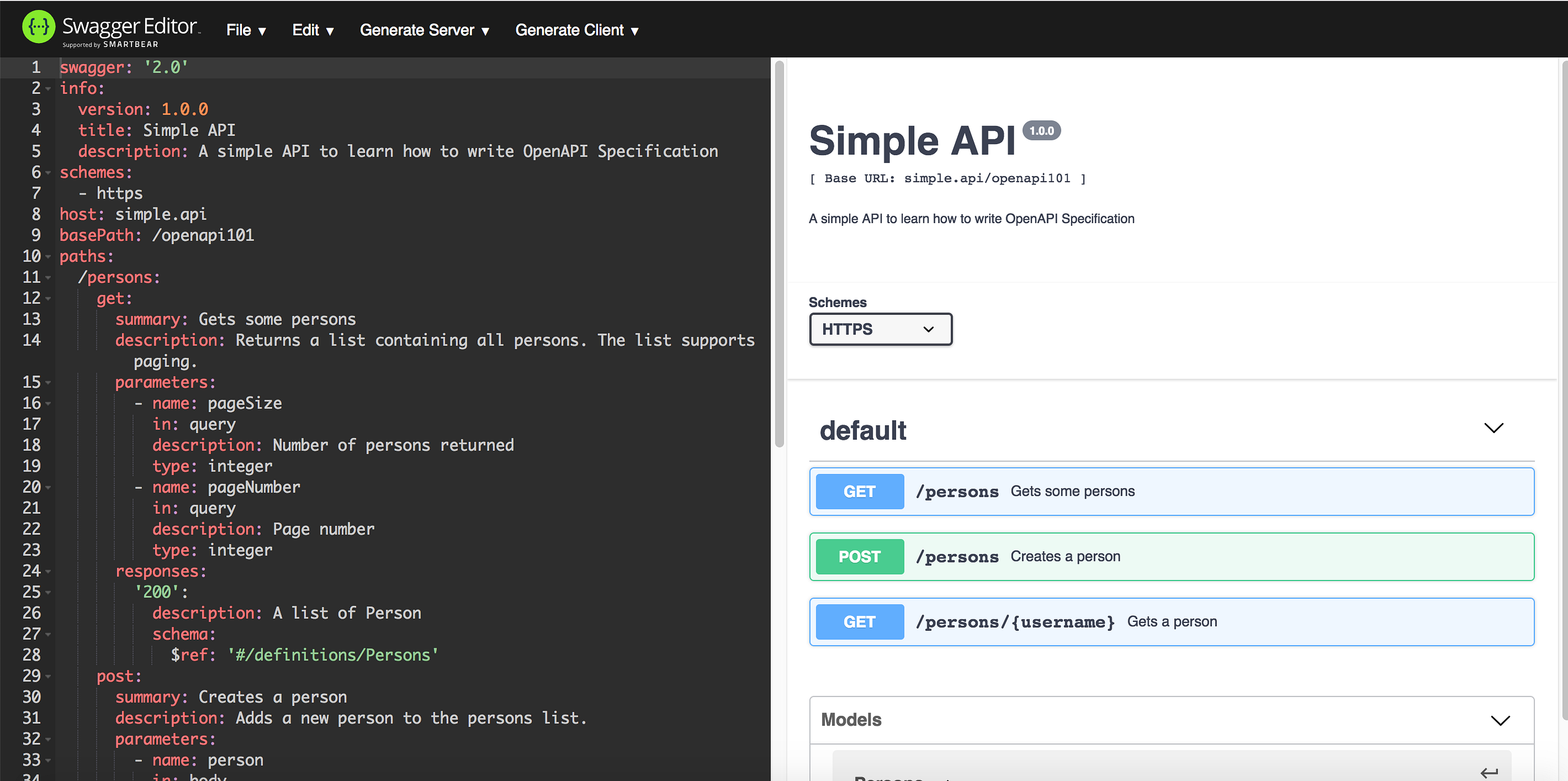Click the POST badge for /persons
This screenshot has width=1568, height=781.
click(859, 556)
